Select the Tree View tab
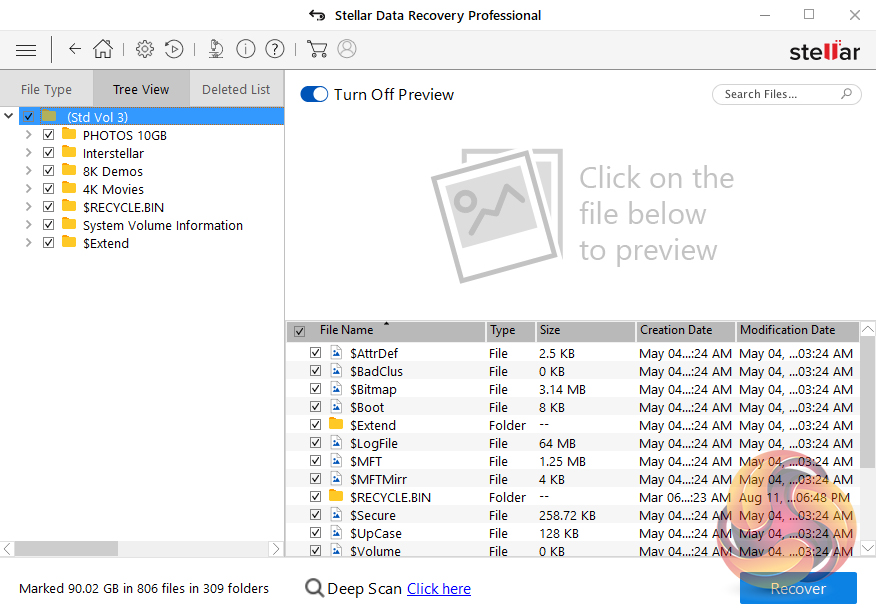 141,89
